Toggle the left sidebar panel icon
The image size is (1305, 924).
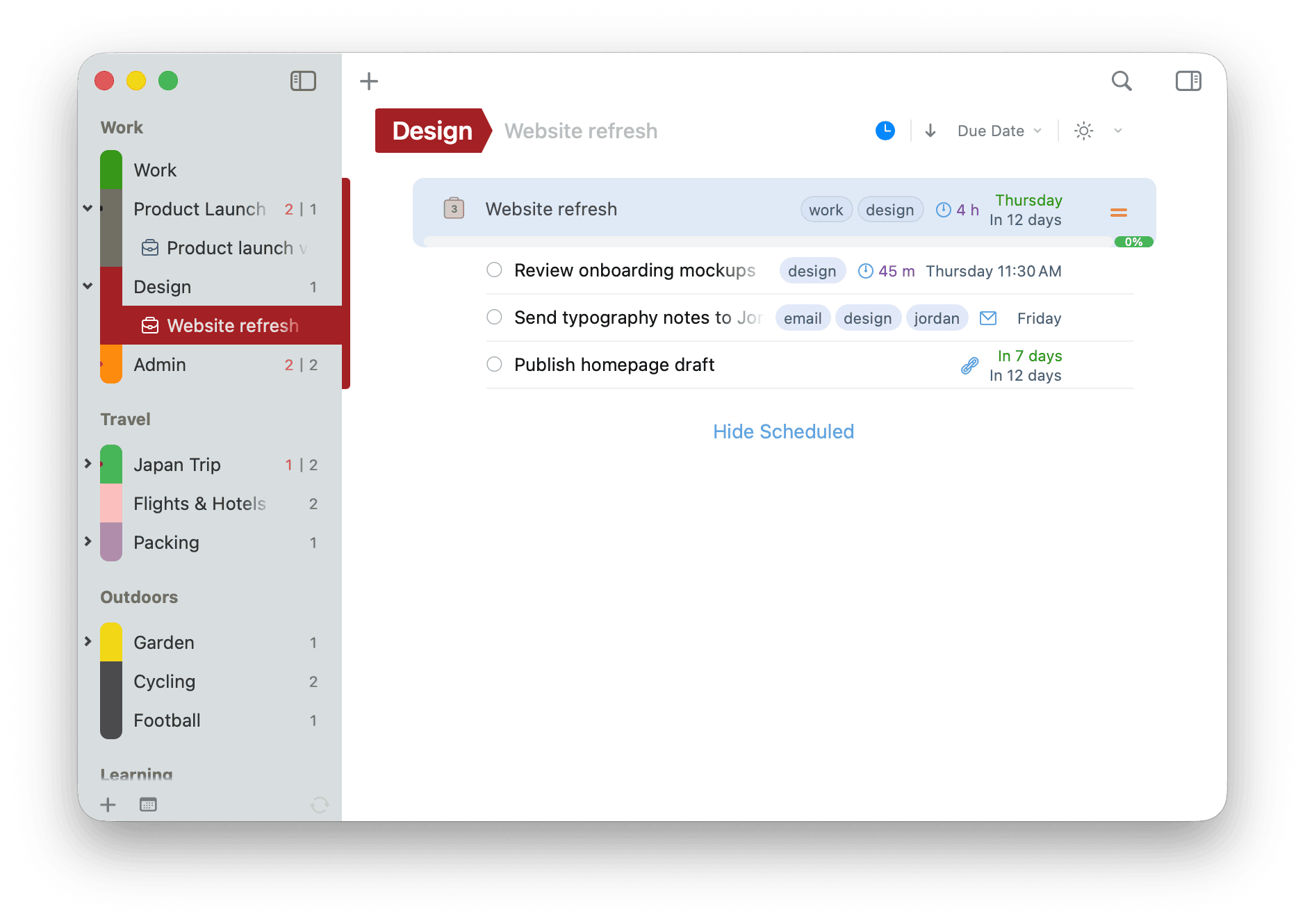[303, 81]
